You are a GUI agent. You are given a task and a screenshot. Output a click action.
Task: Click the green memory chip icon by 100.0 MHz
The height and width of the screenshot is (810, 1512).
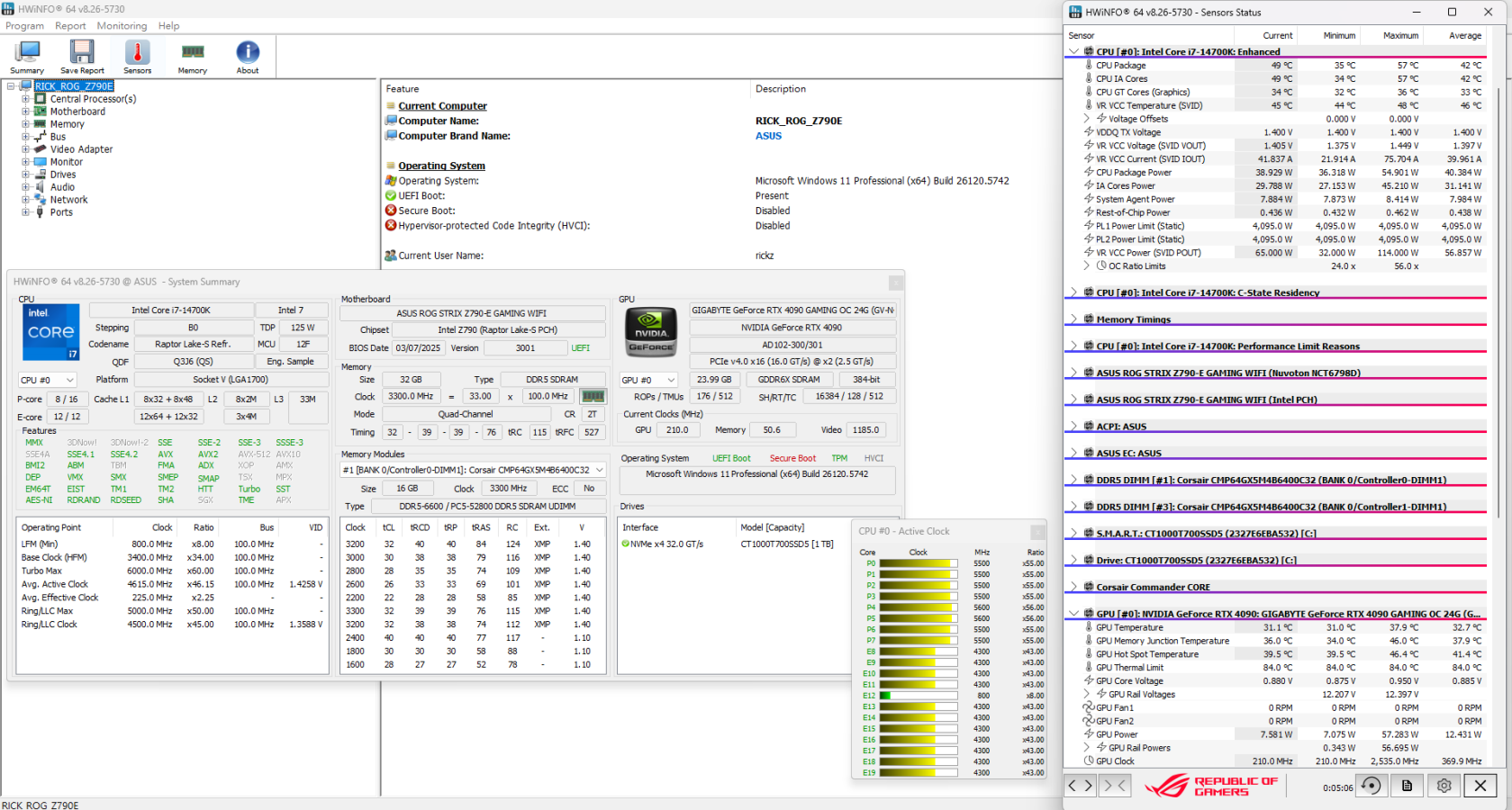tap(593, 396)
